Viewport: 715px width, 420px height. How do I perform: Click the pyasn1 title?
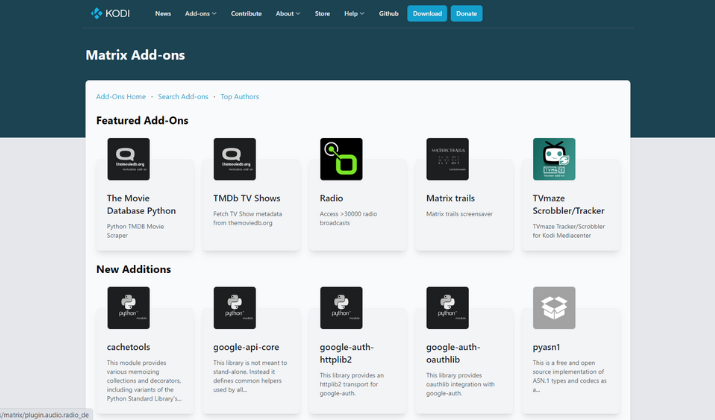point(546,347)
